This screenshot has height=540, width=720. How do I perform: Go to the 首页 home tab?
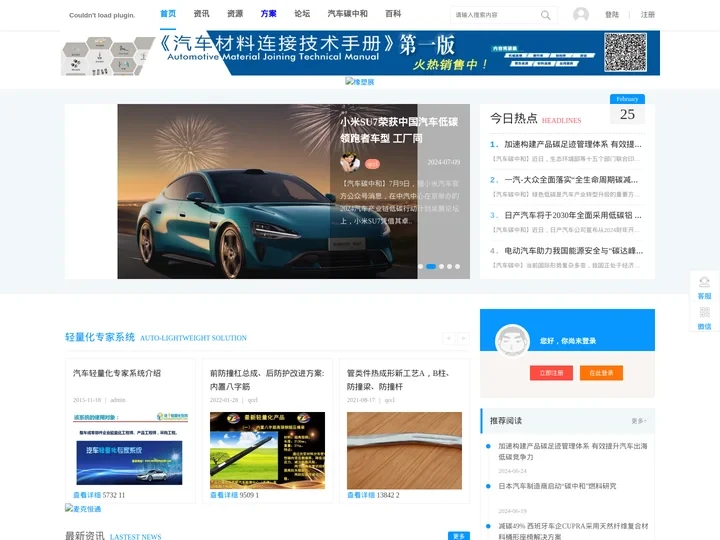point(168,14)
